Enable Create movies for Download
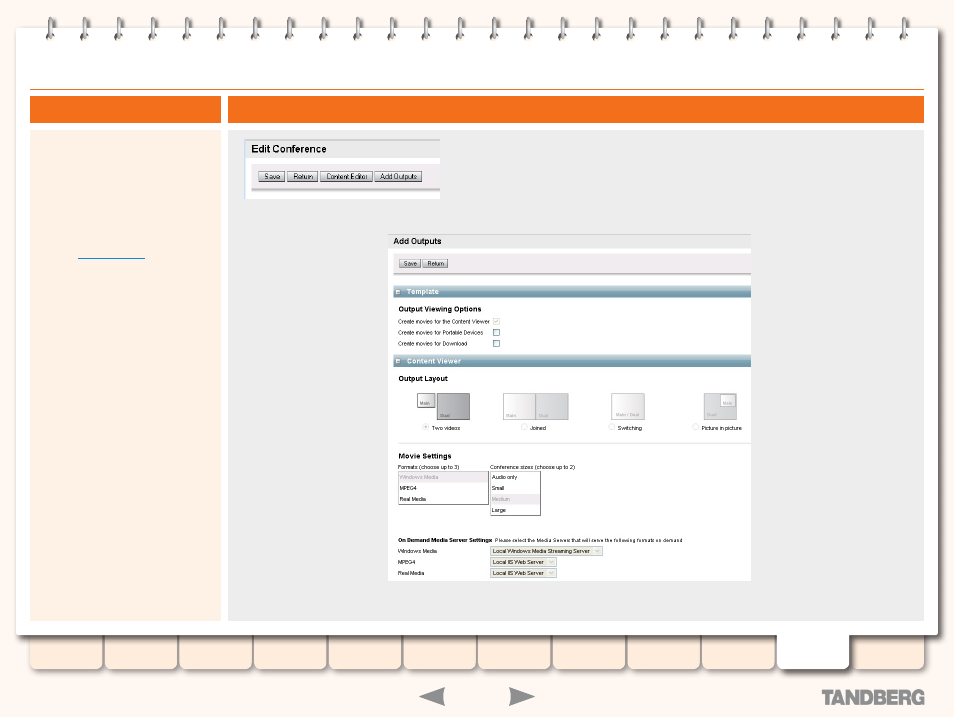Screen dimensions: 954x717 [496, 343]
